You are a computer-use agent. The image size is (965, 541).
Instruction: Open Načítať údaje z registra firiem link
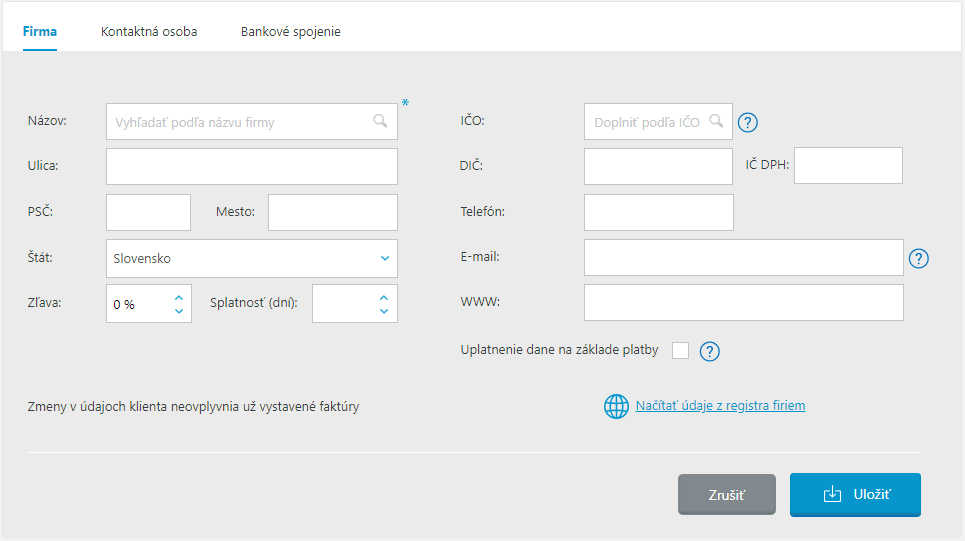tap(720, 406)
